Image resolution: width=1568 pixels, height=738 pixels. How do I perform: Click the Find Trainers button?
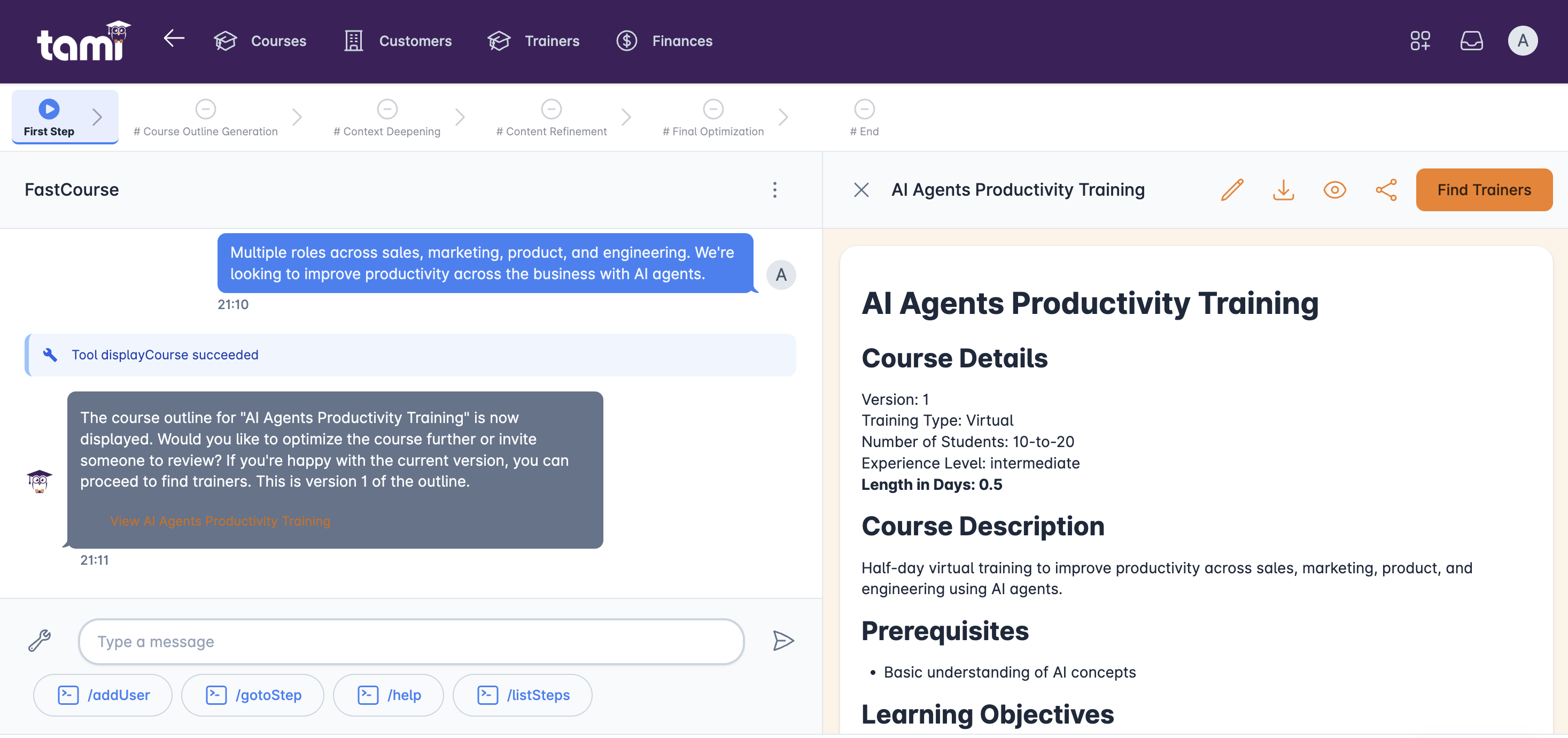tap(1484, 189)
